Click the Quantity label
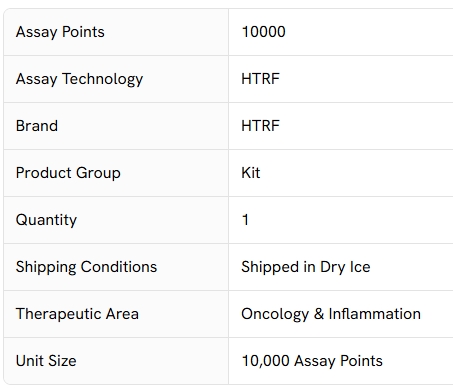Viewport: 453px width, 391px height. pos(46,220)
